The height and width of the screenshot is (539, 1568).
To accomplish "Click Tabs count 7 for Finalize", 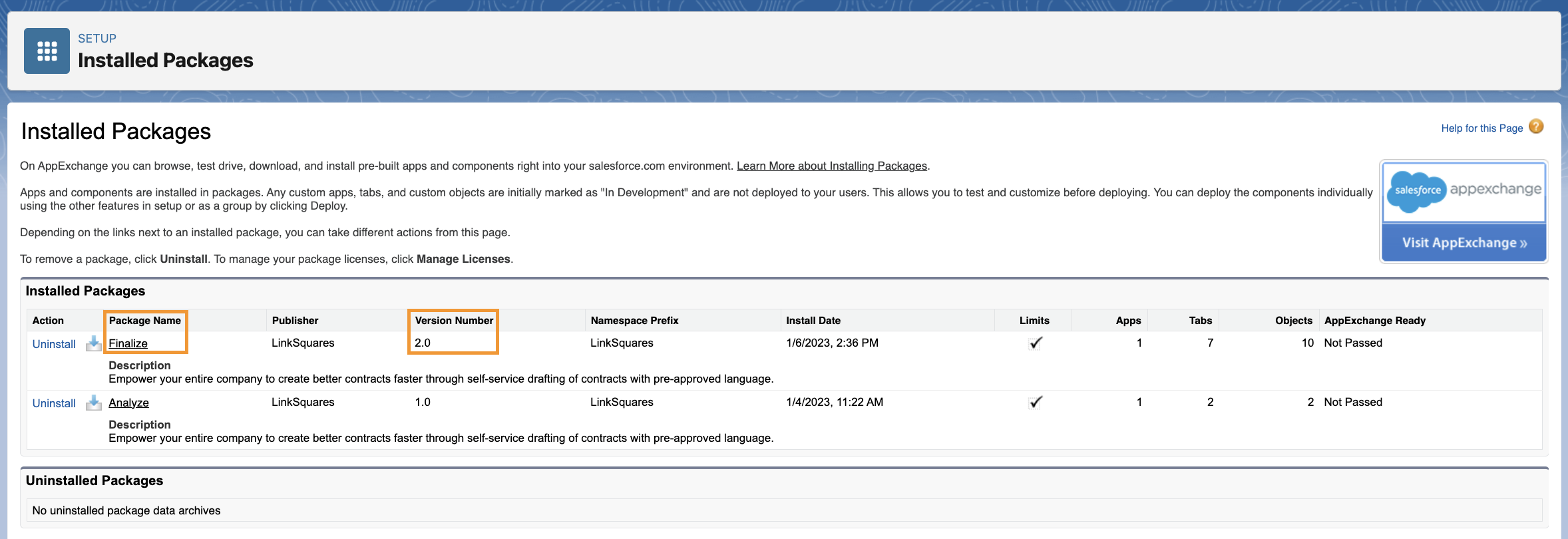I will point(1211,343).
